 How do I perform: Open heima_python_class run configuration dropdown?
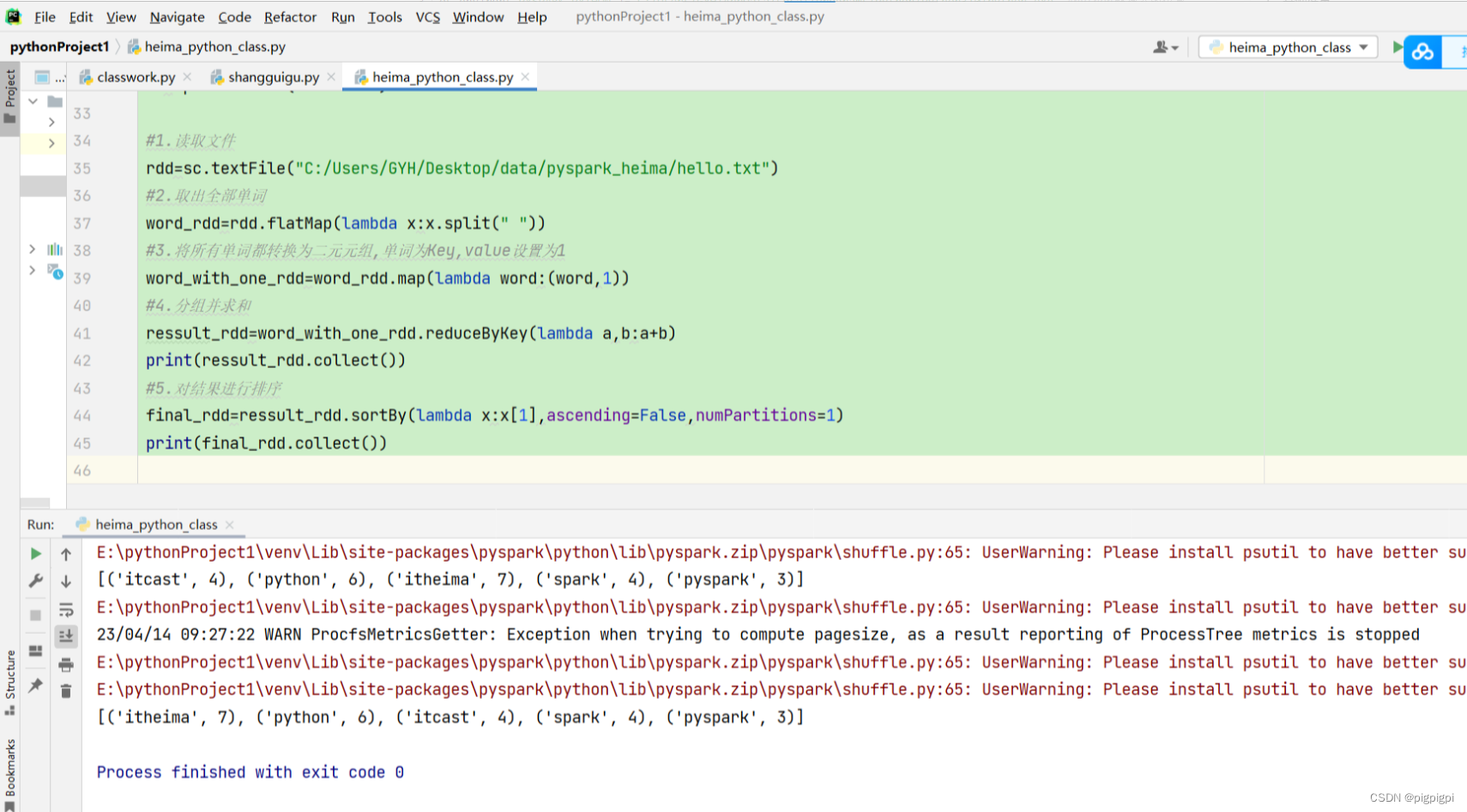point(1289,47)
